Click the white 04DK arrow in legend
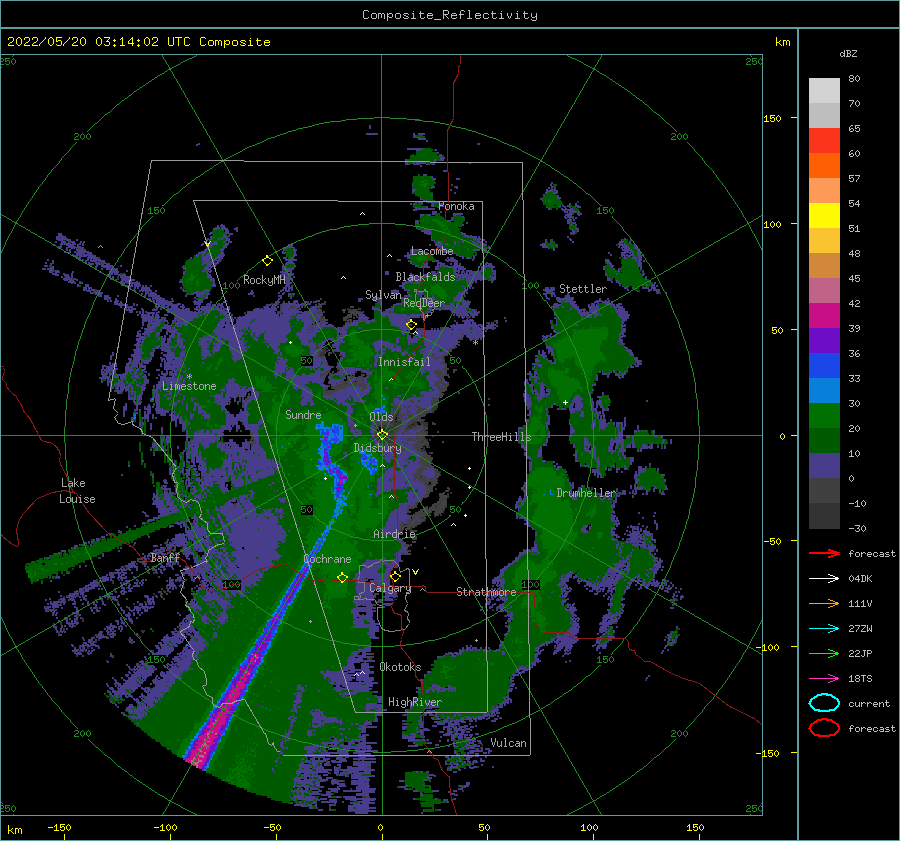The height and width of the screenshot is (841, 900). (x=824, y=578)
